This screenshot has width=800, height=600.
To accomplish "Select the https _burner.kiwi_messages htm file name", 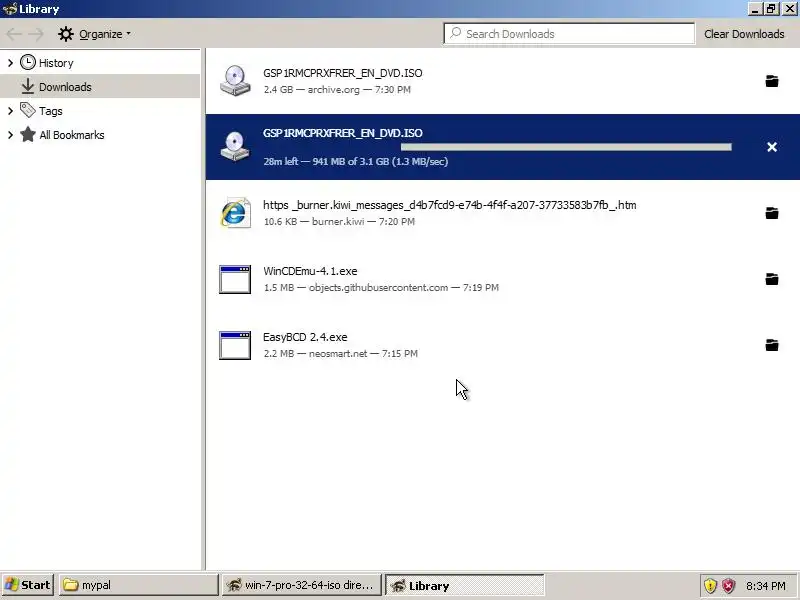I will pos(449,205).
